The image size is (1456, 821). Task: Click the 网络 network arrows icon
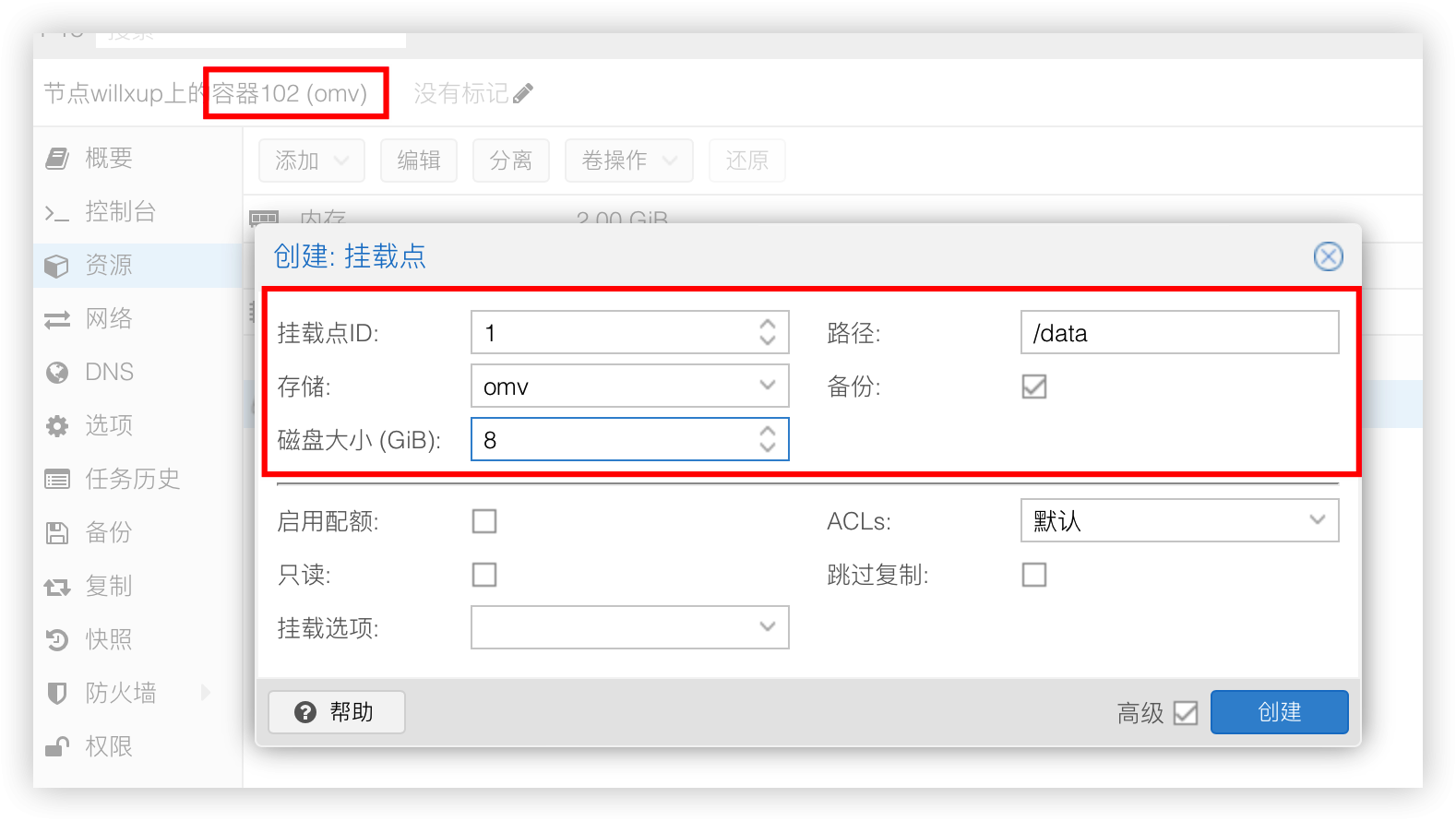click(x=57, y=319)
